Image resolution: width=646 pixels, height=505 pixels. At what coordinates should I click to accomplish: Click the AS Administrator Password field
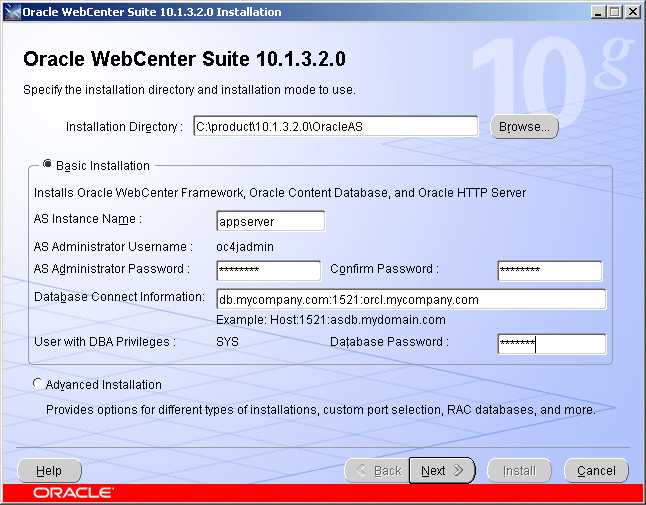point(269,271)
